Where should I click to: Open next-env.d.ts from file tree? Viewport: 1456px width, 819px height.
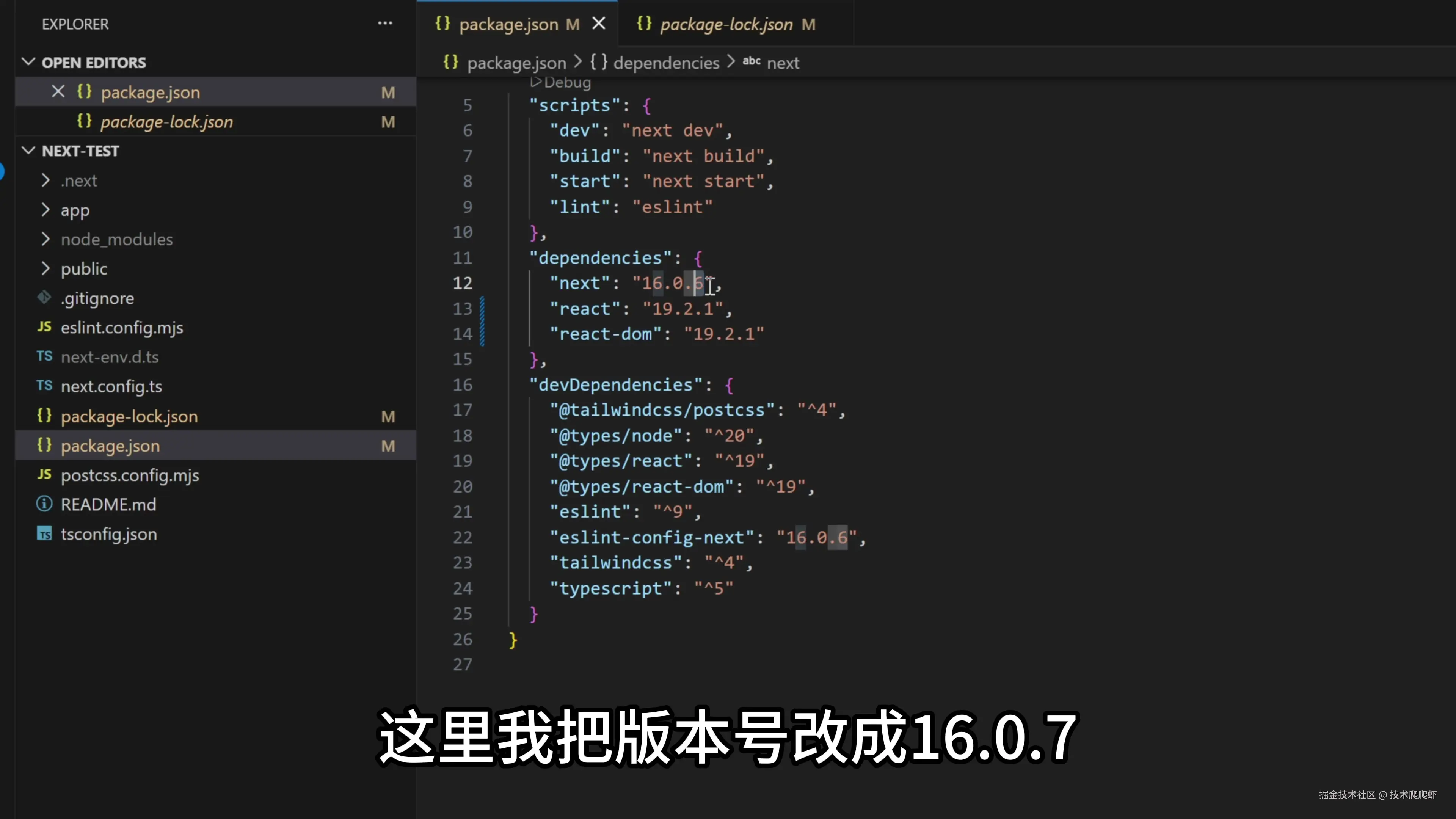pyautogui.click(x=110, y=357)
